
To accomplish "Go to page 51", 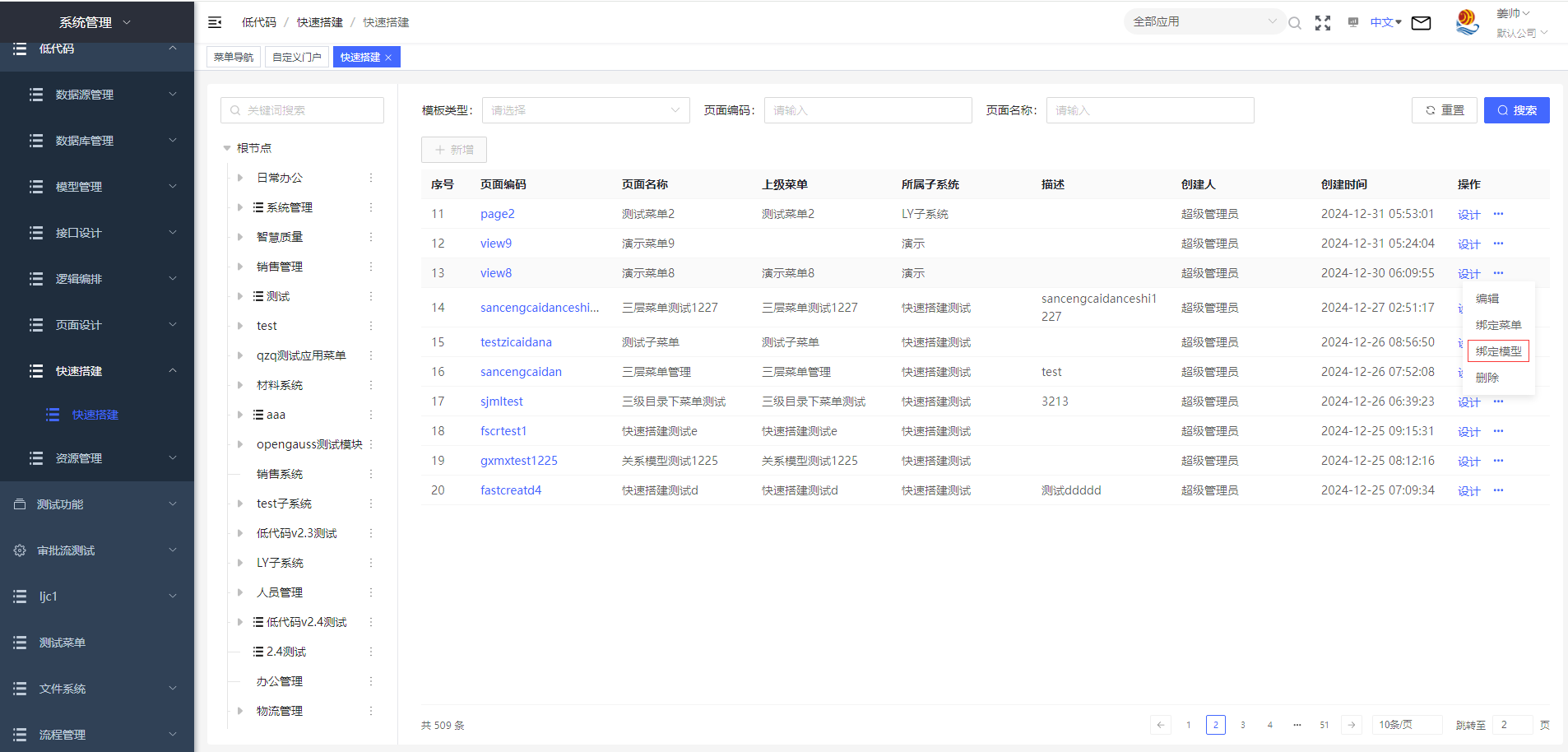I will point(1324,725).
